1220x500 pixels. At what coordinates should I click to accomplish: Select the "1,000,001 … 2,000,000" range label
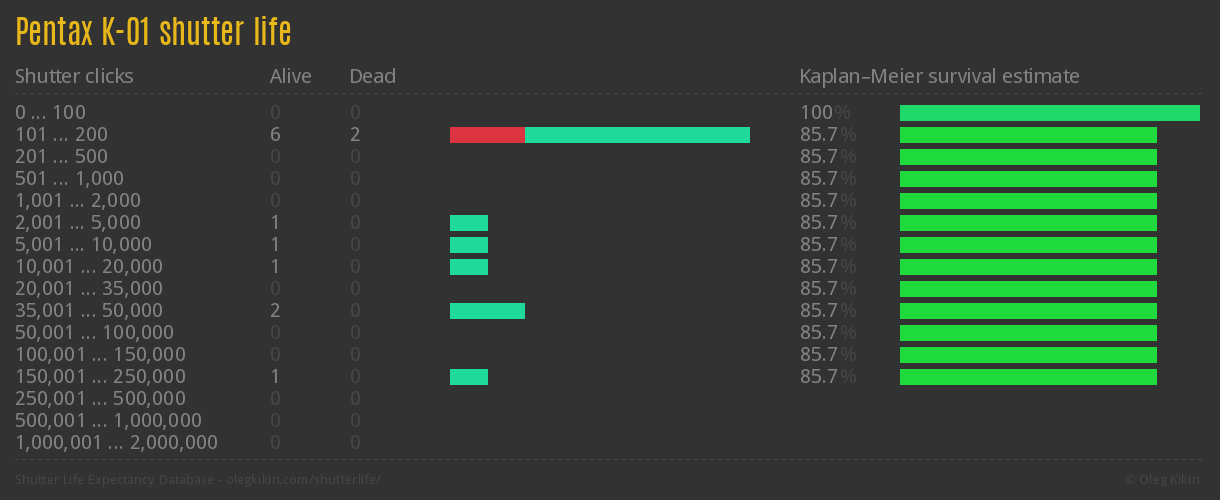(116, 443)
